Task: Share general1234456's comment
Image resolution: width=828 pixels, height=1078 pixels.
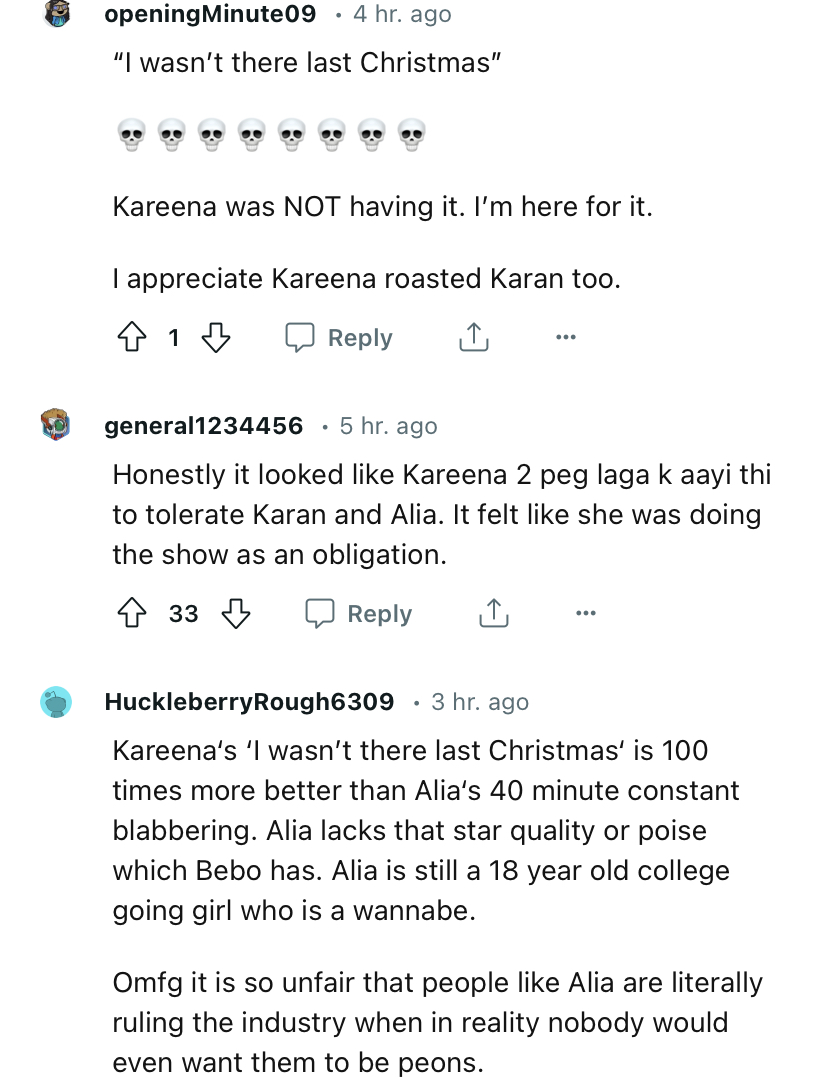Action: coord(494,613)
